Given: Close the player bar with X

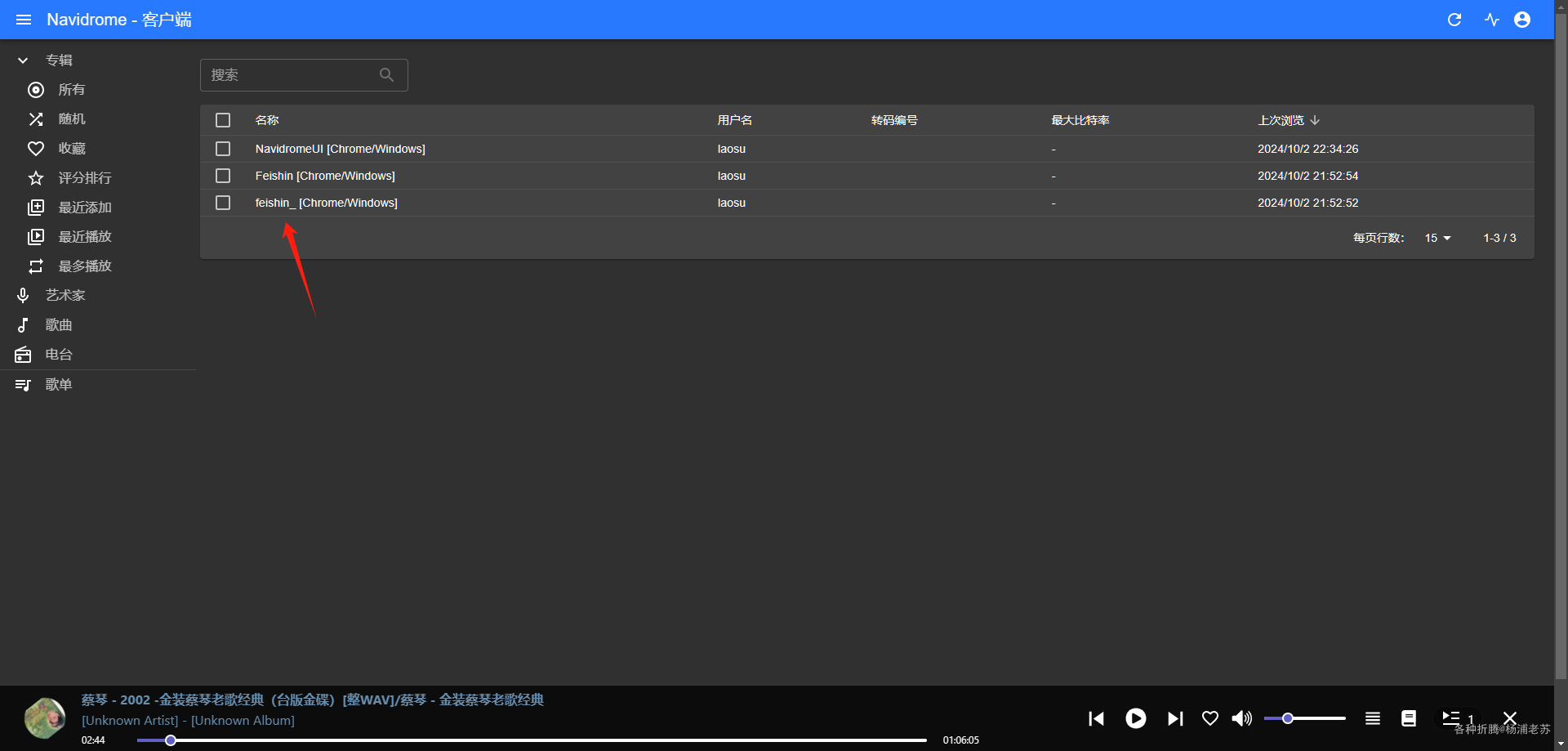Looking at the screenshot, I should click(1510, 718).
